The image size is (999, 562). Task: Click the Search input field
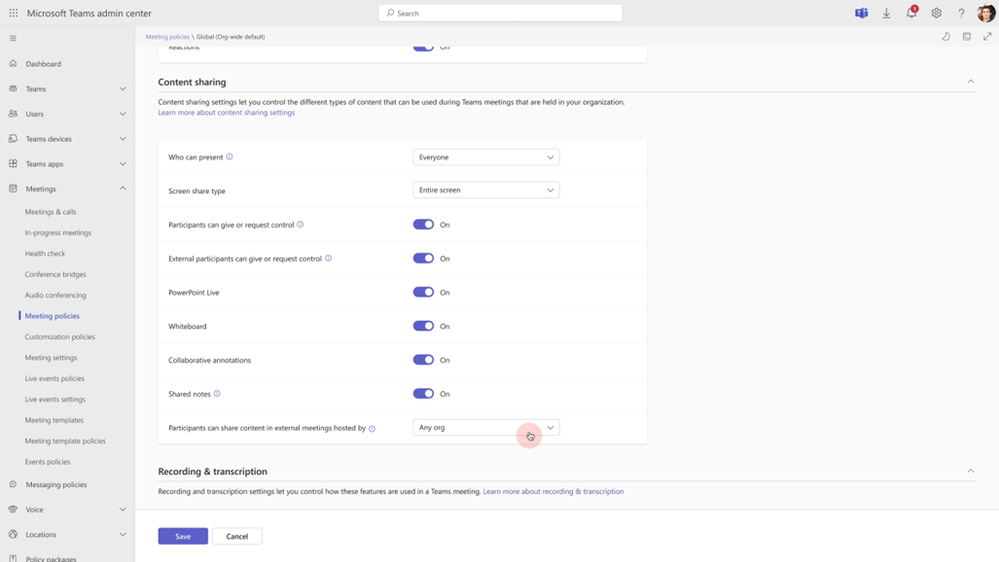(x=500, y=13)
